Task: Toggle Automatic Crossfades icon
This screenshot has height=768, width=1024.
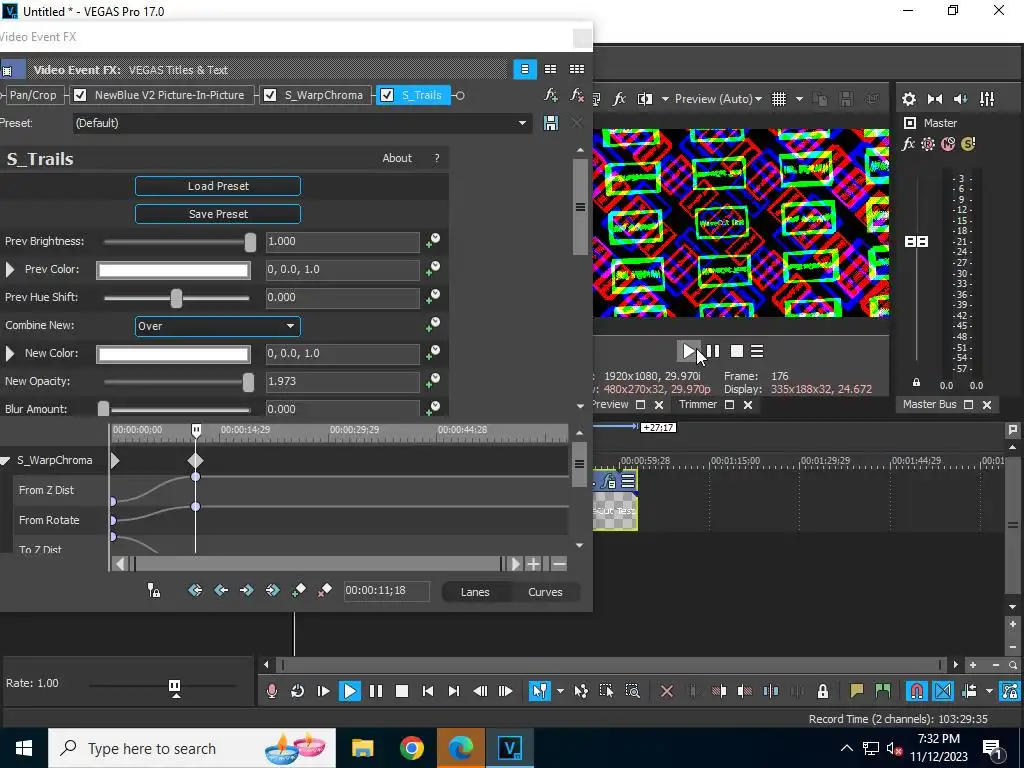Action: pos(943,691)
